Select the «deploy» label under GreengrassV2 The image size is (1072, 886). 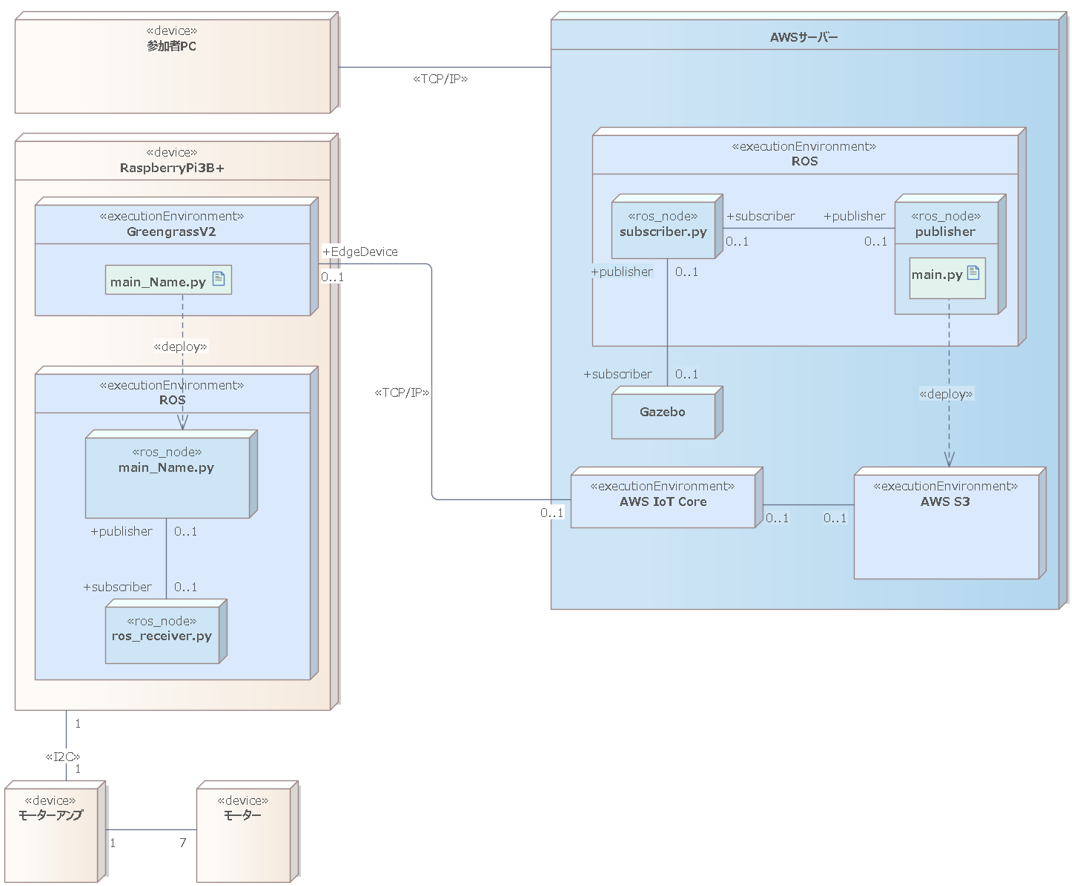[x=180, y=347]
